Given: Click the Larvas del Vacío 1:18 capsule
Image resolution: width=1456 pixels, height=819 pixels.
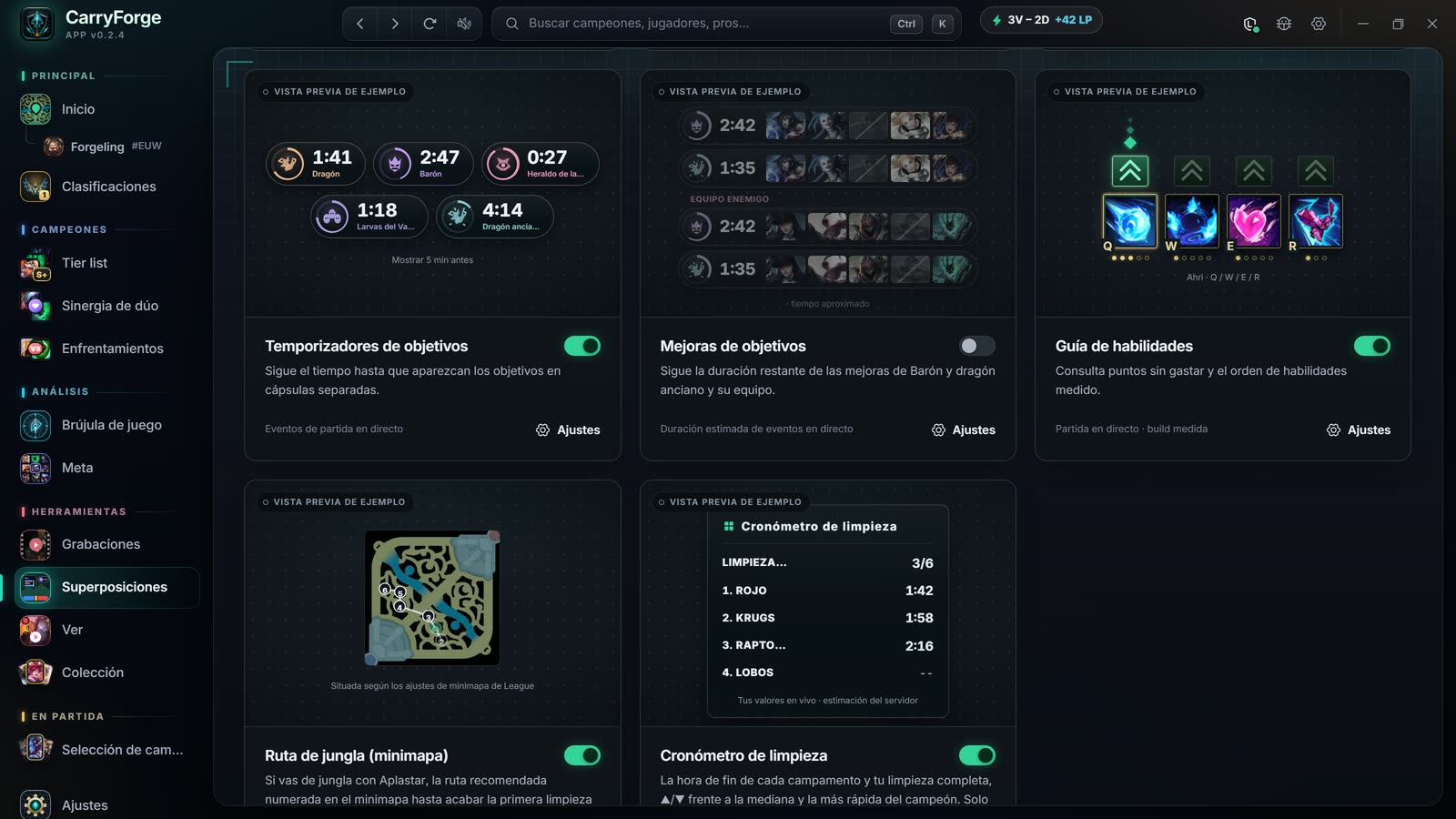Looking at the screenshot, I should (x=369, y=217).
